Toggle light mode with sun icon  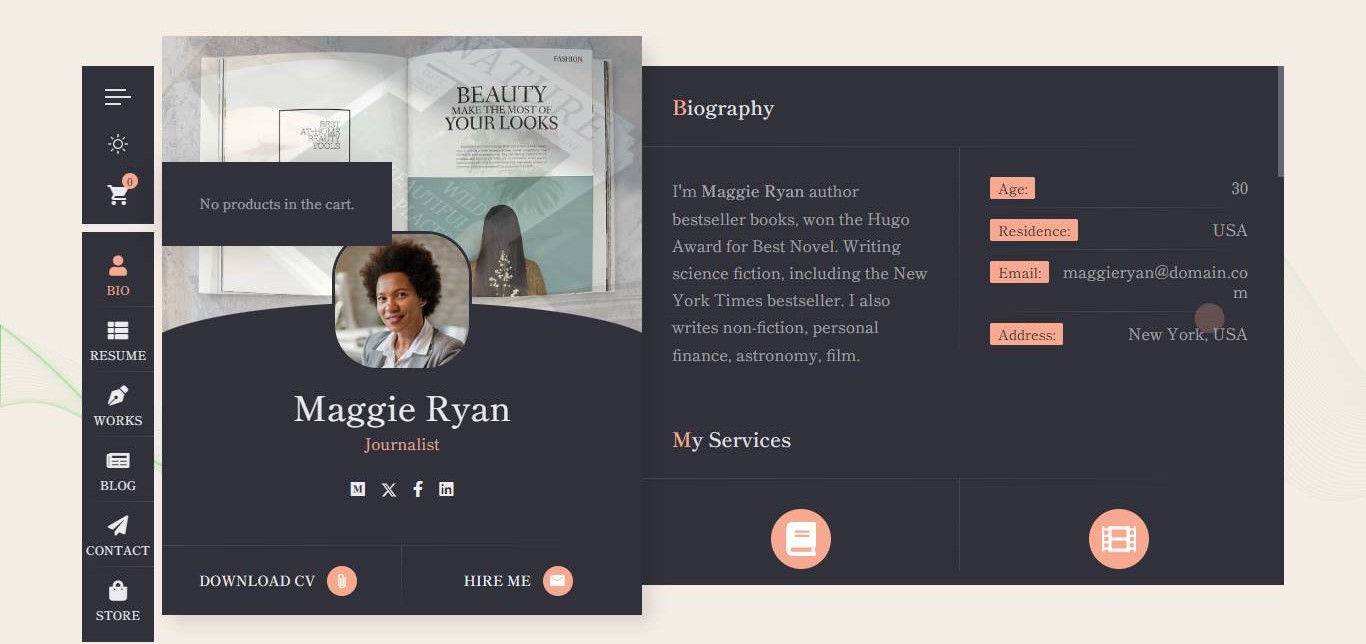tap(118, 144)
